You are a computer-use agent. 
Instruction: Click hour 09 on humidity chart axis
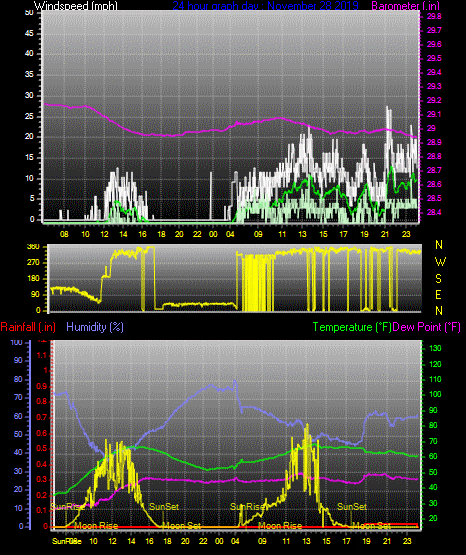pos(262,541)
